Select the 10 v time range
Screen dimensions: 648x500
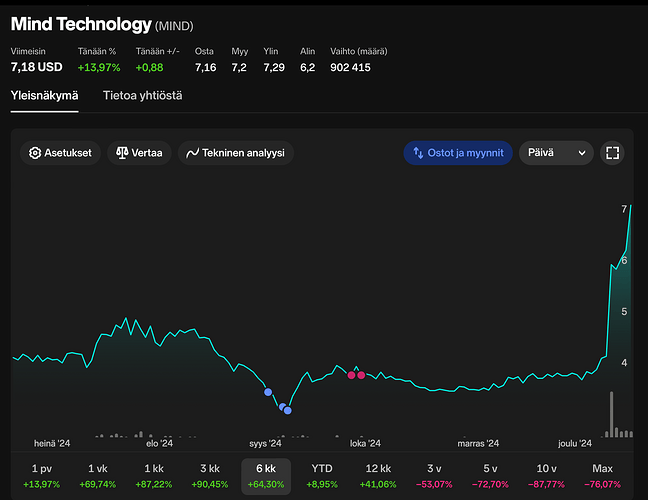pos(546,476)
